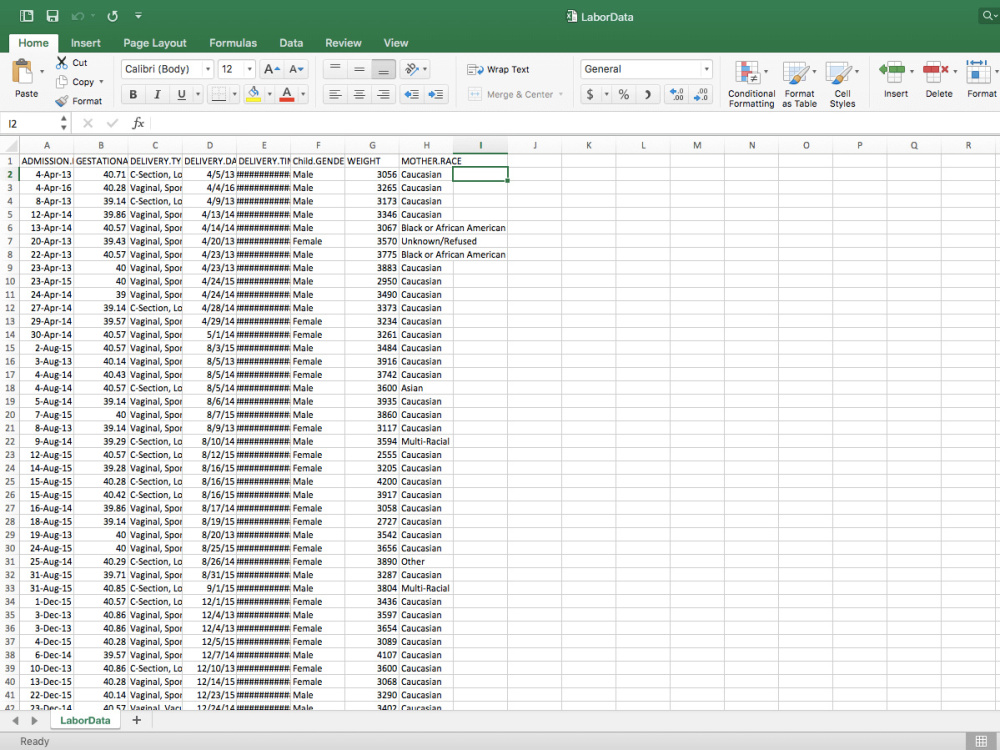Open the quick access toolbar customize arrow
The height and width of the screenshot is (750, 1000).
click(x=138, y=16)
